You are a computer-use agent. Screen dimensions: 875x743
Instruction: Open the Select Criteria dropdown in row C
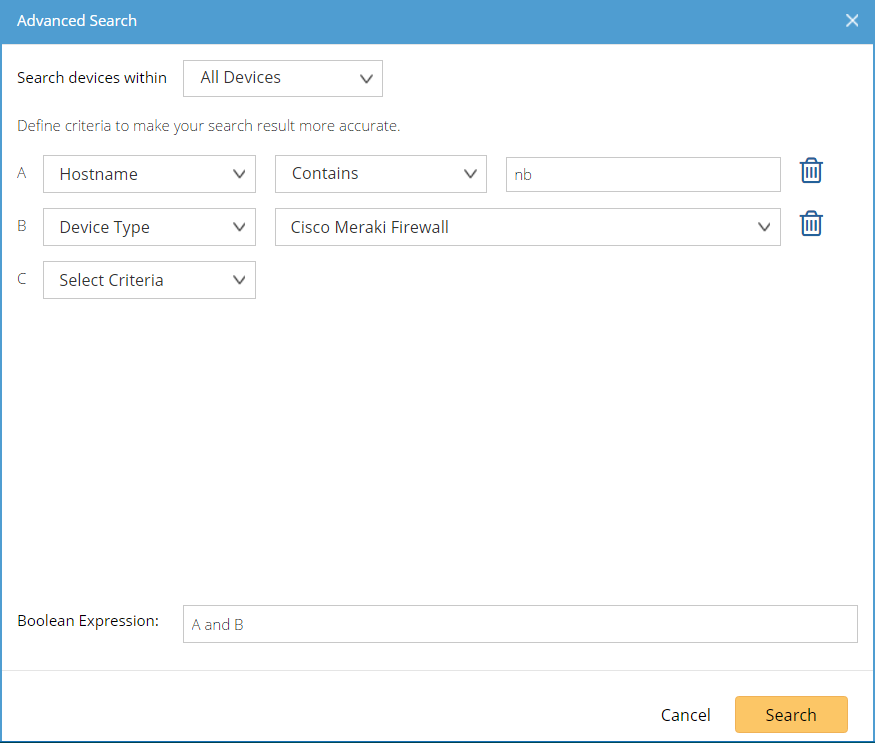[x=149, y=280]
